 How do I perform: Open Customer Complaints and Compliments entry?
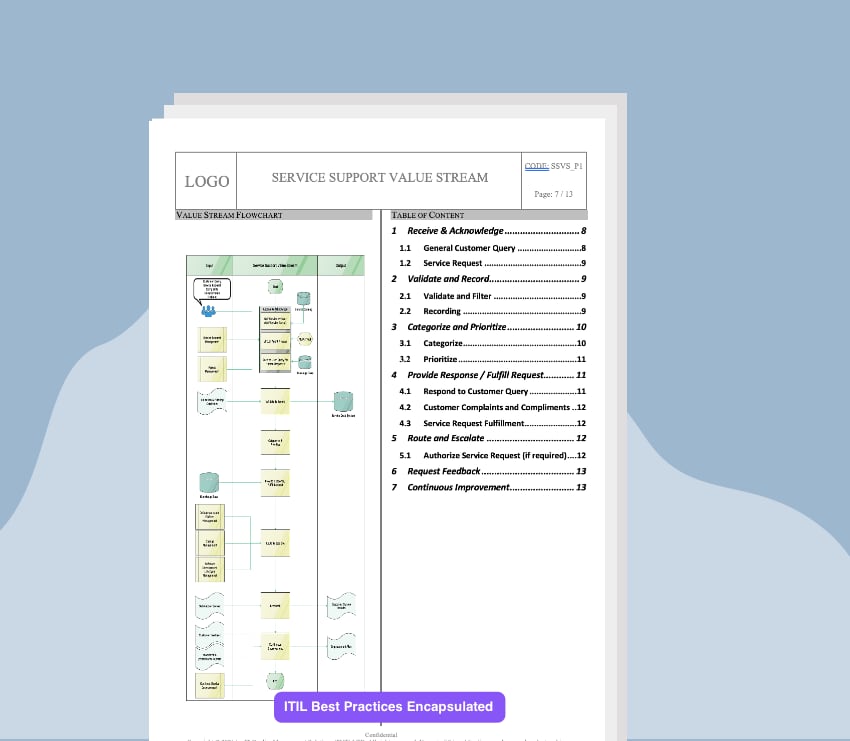pyautogui.click(x=491, y=407)
